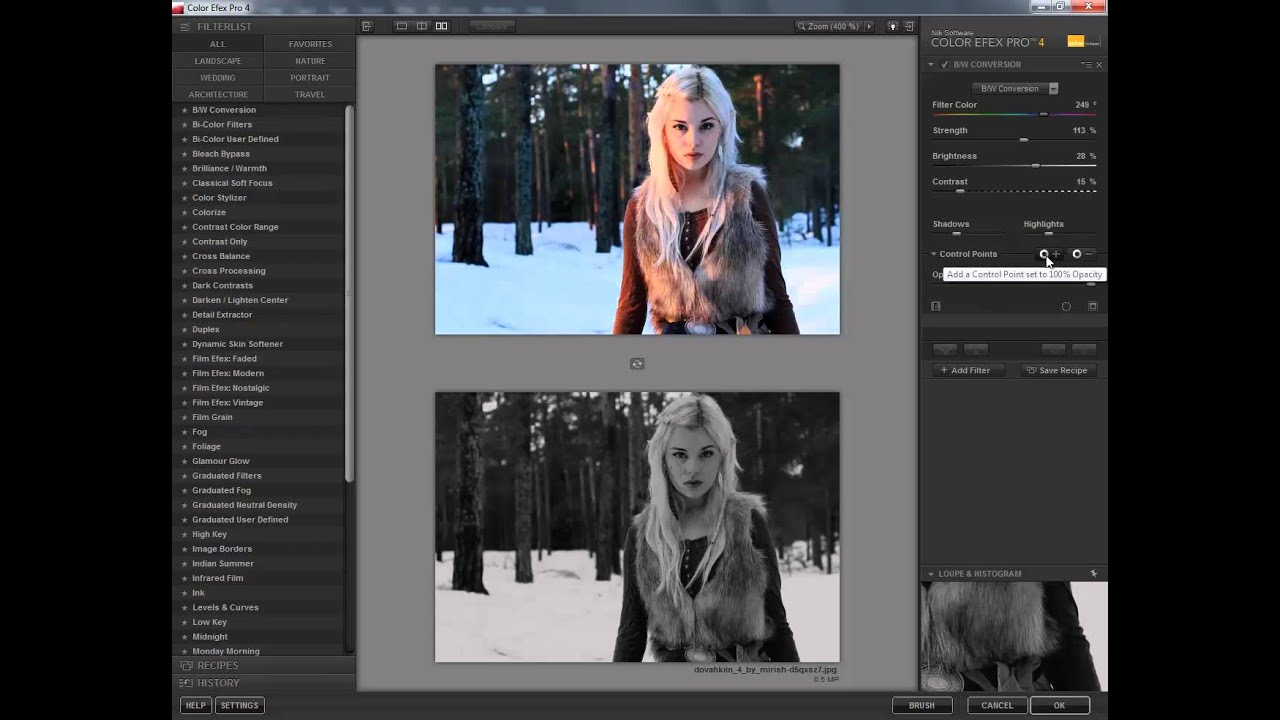Screen dimensions: 1280x720
Task: Add a control point with plus icon
Action: pos(1049,254)
